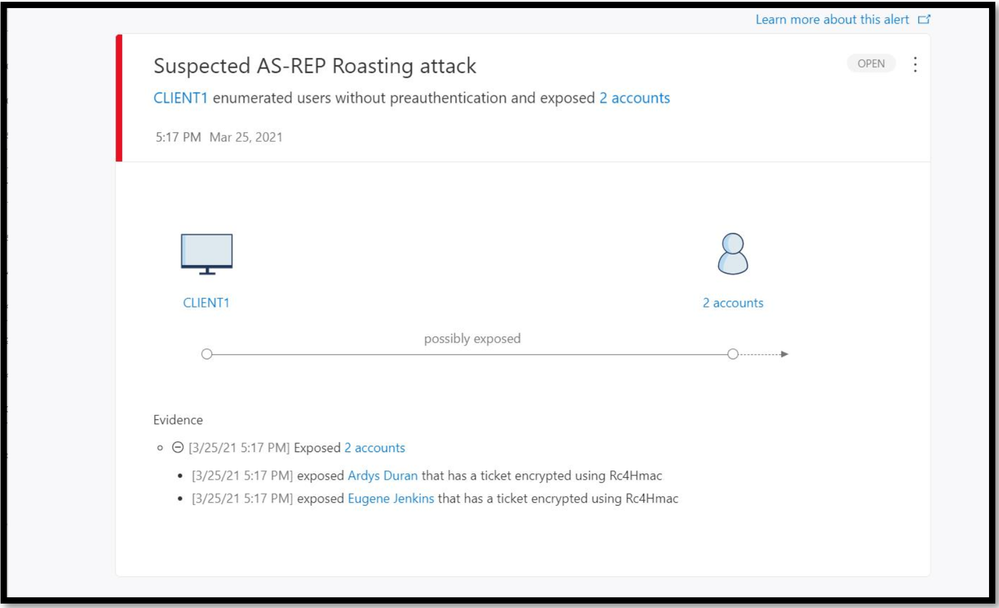Click the Suspected AS-REP Roasting attack title
The image size is (999, 608).
click(x=315, y=66)
